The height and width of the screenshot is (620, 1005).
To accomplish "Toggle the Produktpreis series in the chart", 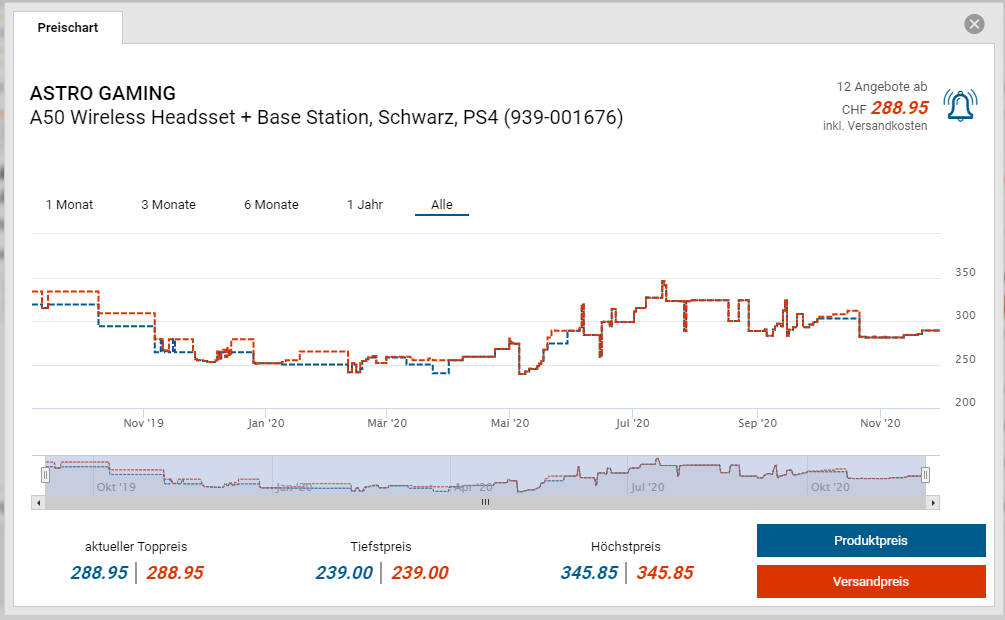I will pyautogui.click(x=870, y=541).
